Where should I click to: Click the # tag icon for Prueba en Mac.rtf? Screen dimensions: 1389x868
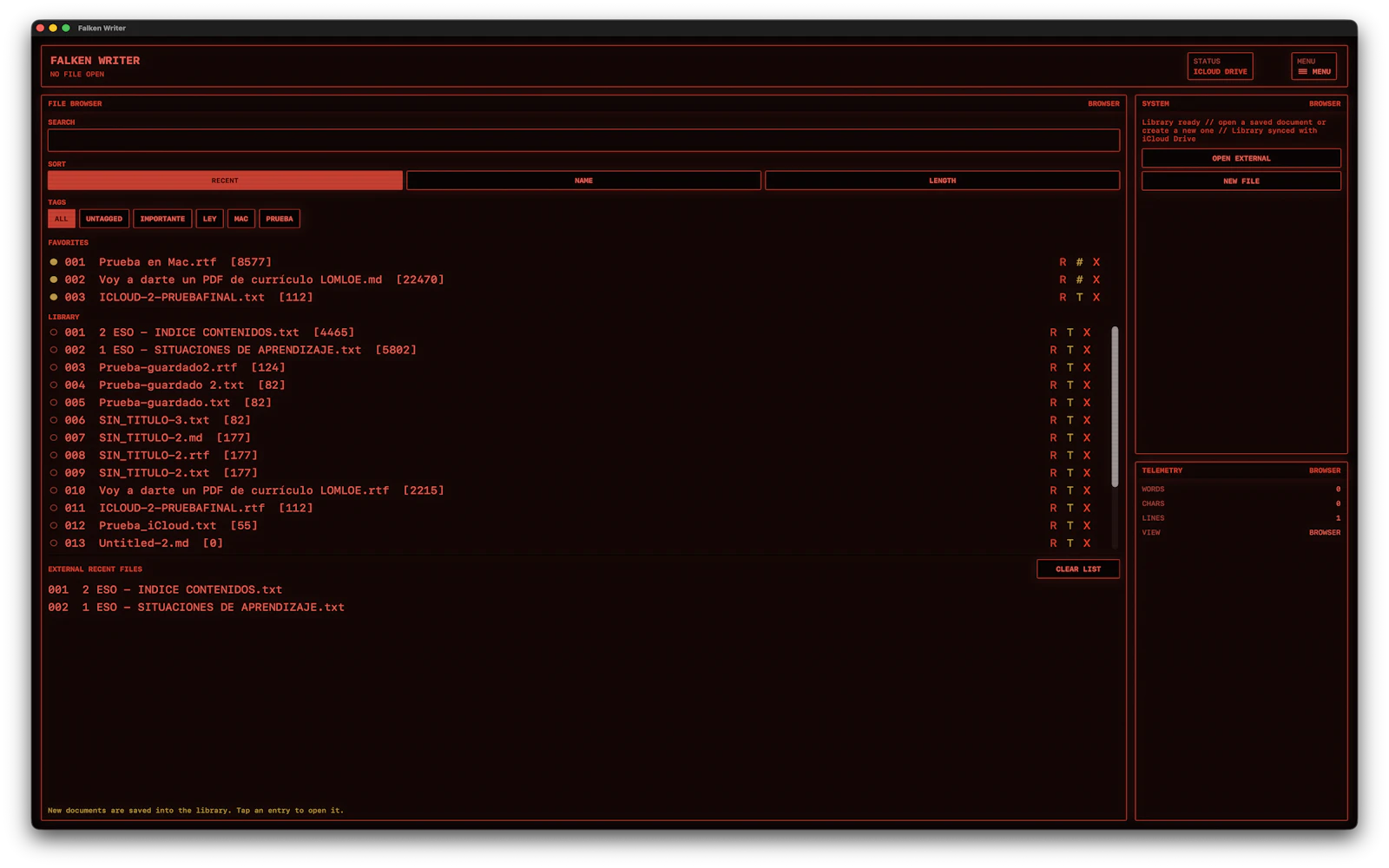pyautogui.click(x=1079, y=262)
